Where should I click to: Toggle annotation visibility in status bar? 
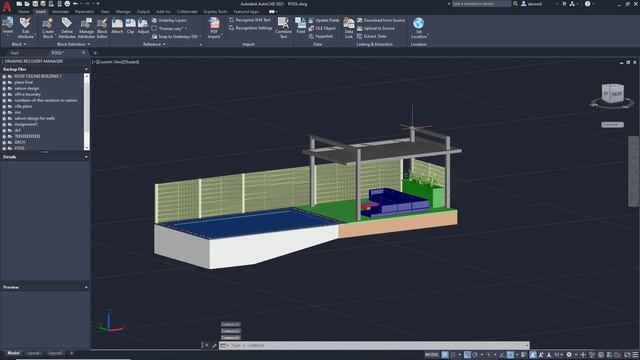[x=533, y=355]
